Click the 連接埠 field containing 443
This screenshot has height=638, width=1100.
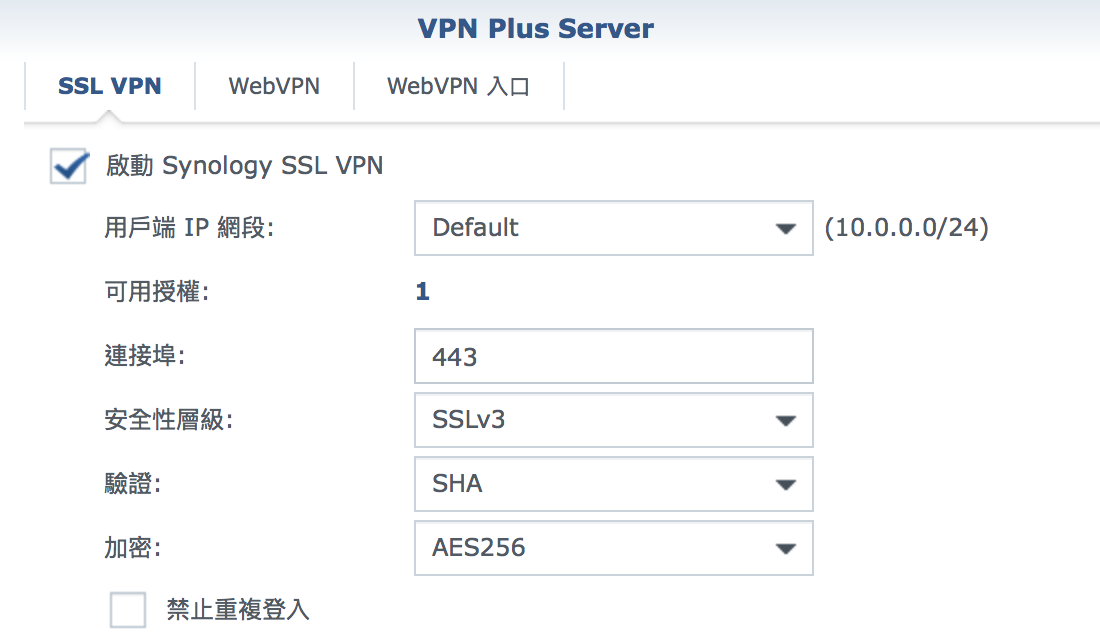pos(612,357)
